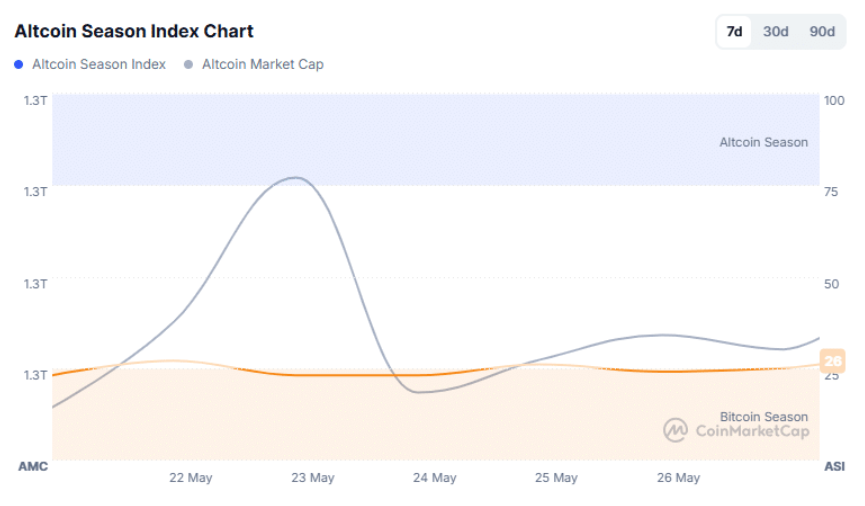Switch to the 30d time range
865x506 pixels.
(776, 32)
